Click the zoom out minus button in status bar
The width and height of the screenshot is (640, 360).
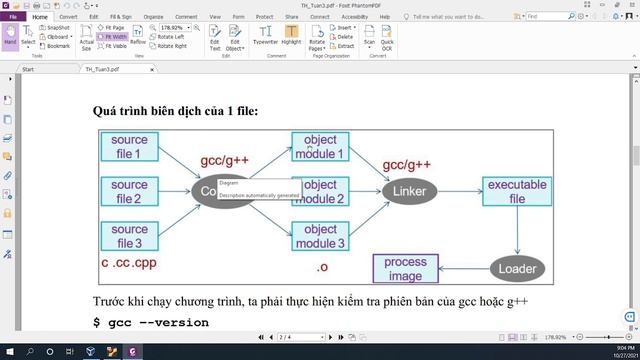pyautogui.click(x=580, y=337)
